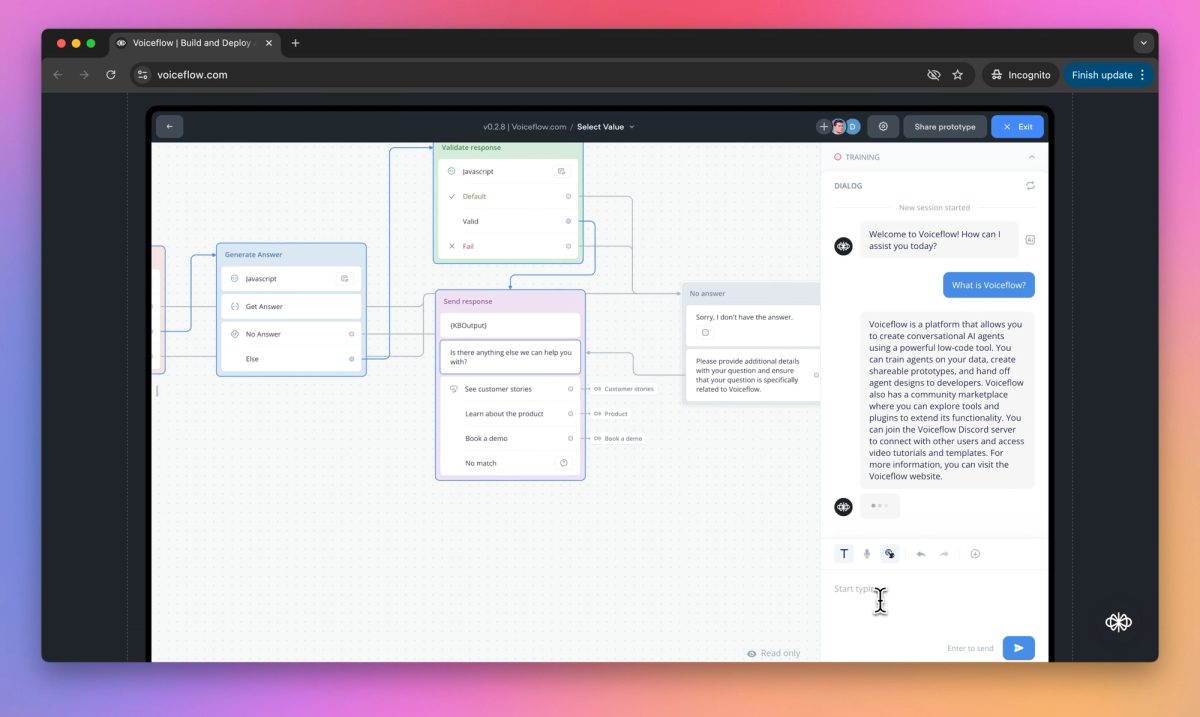Open code editor icon in Validate response Javascript
1200x717 pixels.
pyautogui.click(x=562, y=171)
